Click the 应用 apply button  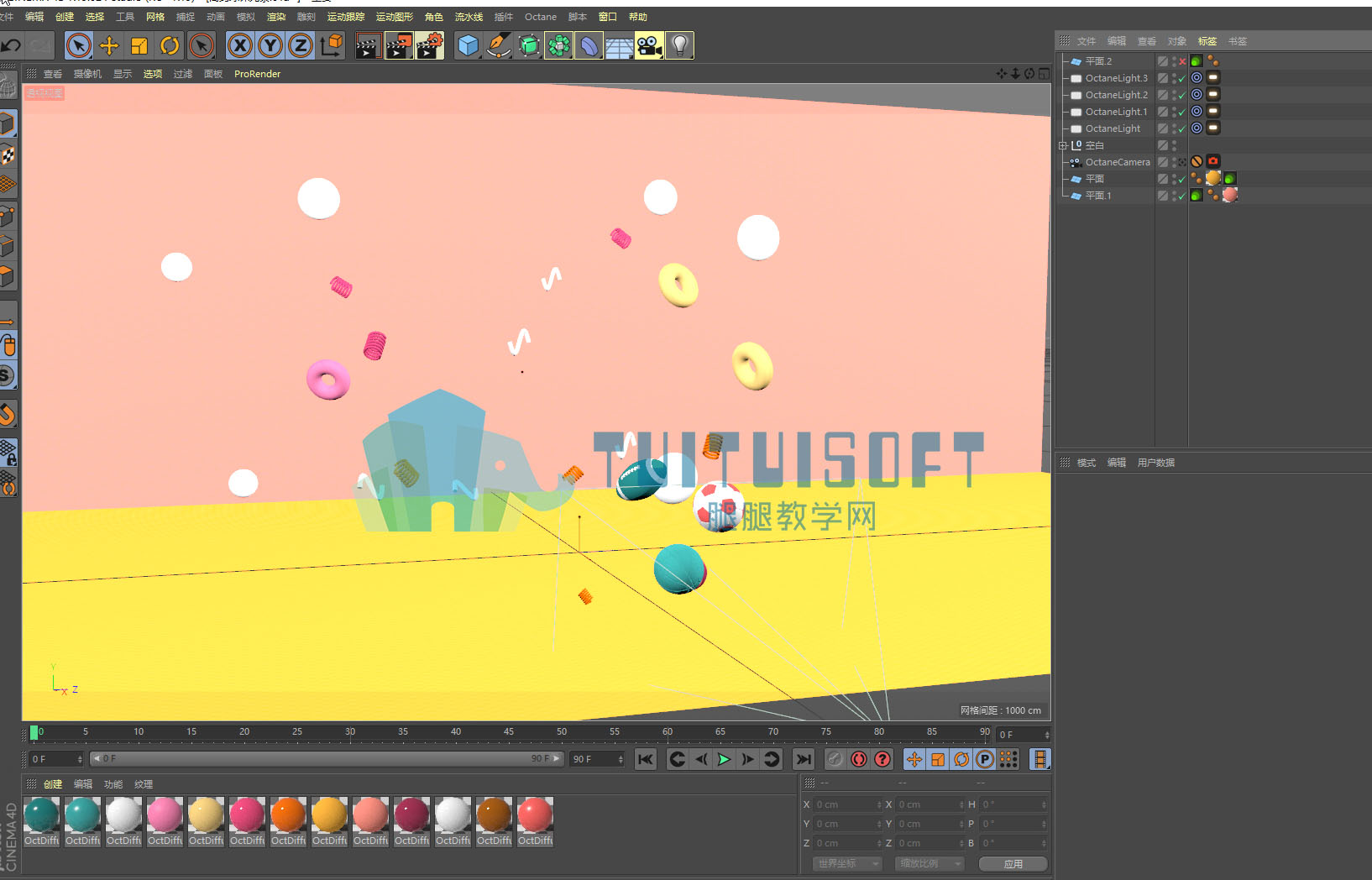(x=1013, y=863)
